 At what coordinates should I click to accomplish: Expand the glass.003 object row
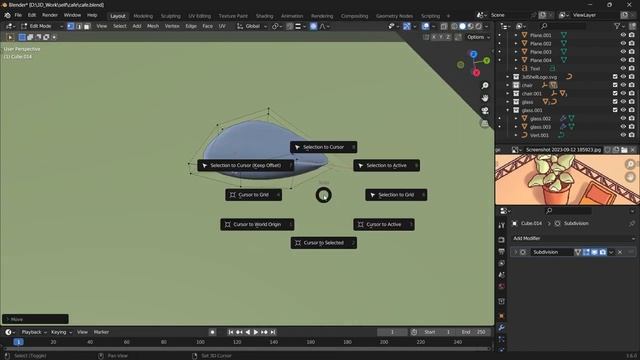coord(516,127)
